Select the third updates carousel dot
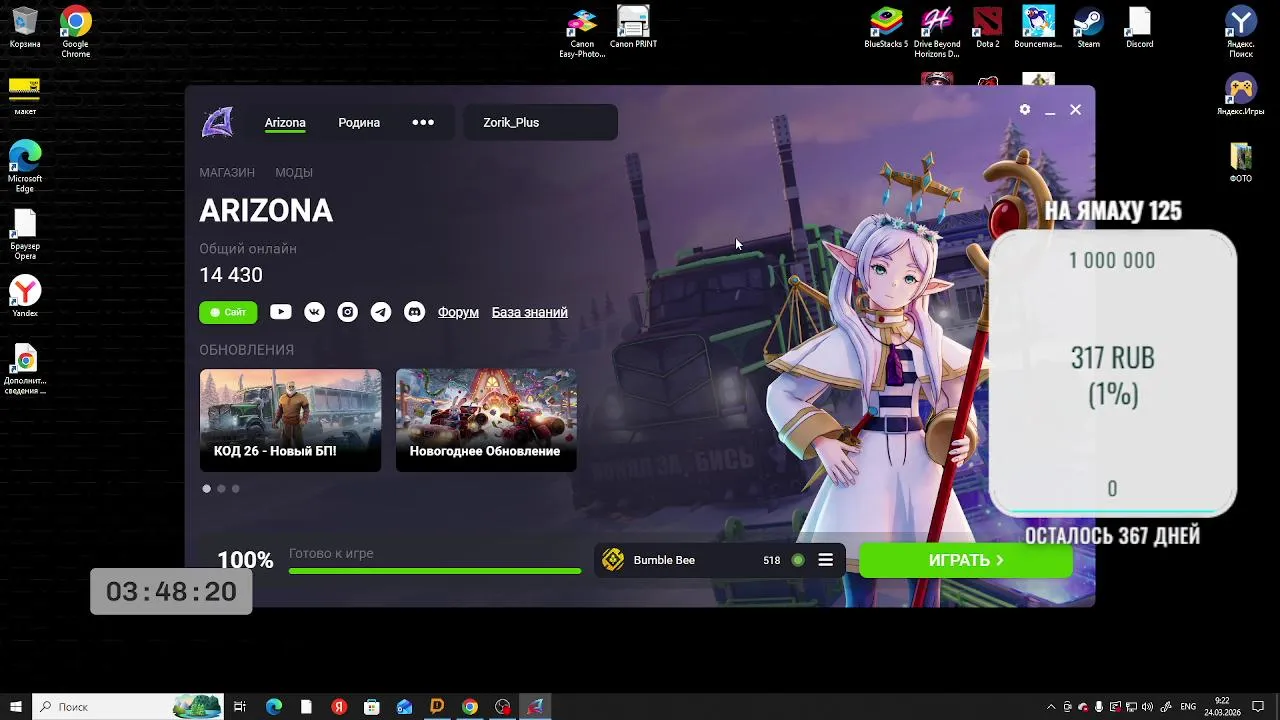This screenshot has width=1280, height=720. click(x=235, y=489)
